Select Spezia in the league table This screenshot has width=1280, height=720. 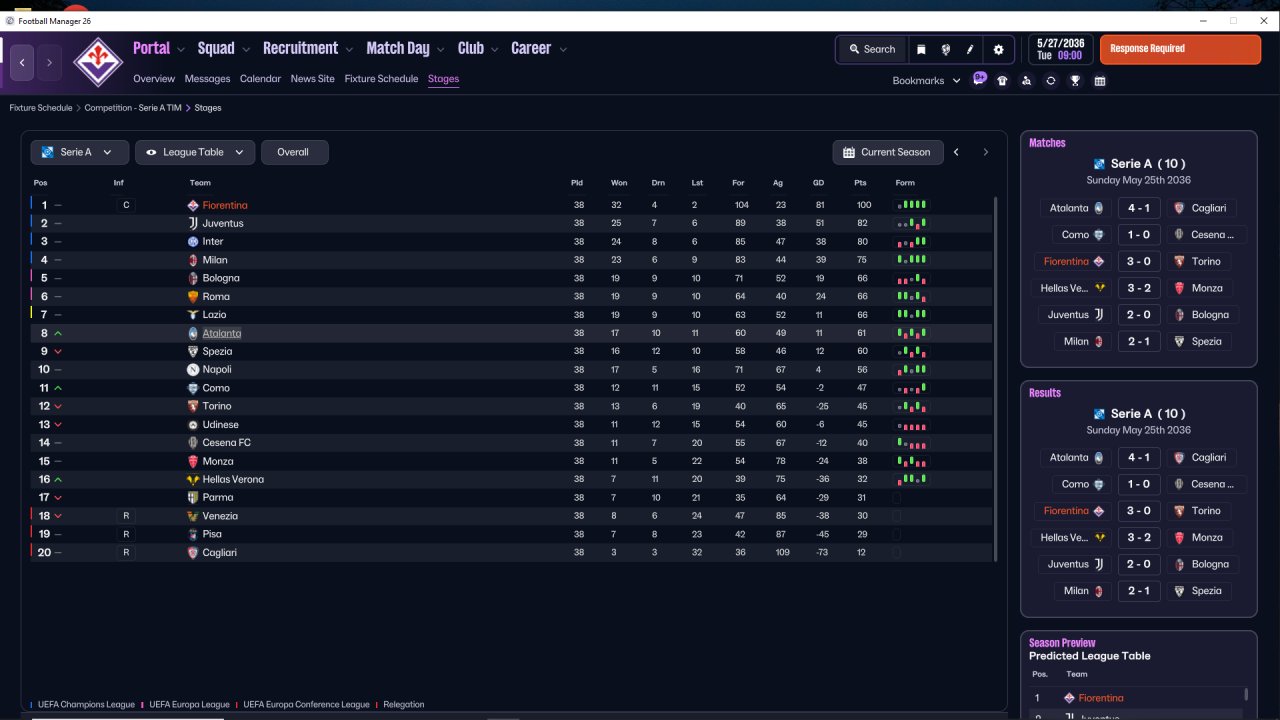click(217, 352)
